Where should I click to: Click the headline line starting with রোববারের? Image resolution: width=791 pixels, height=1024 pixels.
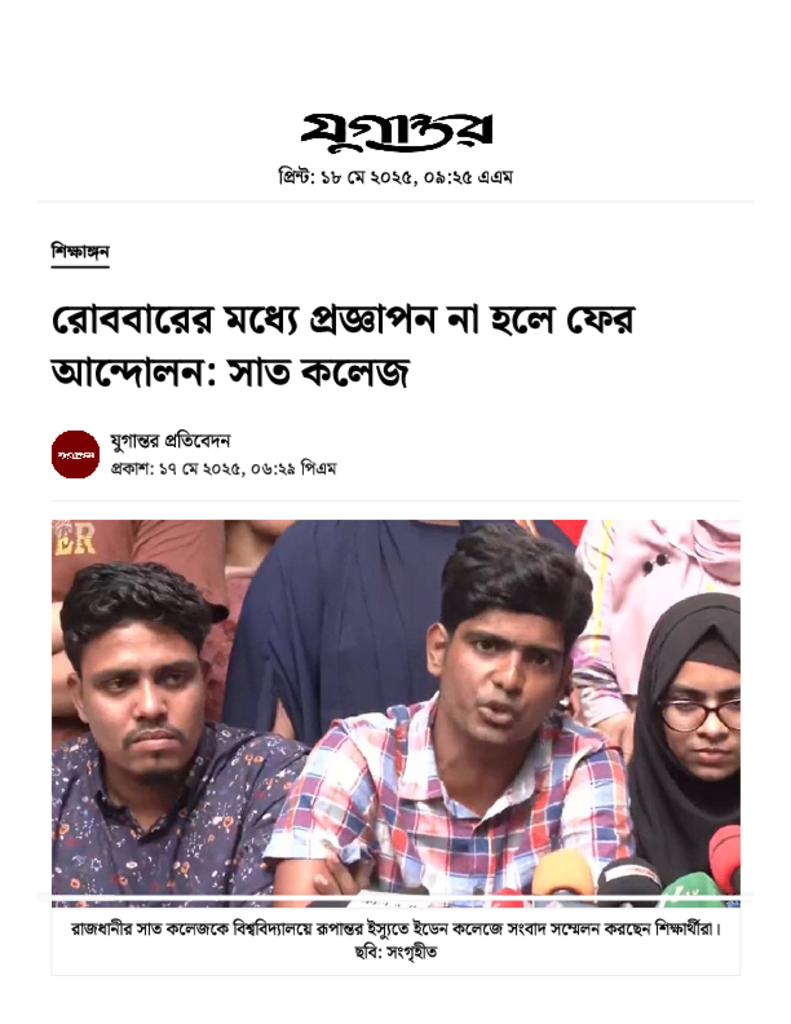pos(344,319)
